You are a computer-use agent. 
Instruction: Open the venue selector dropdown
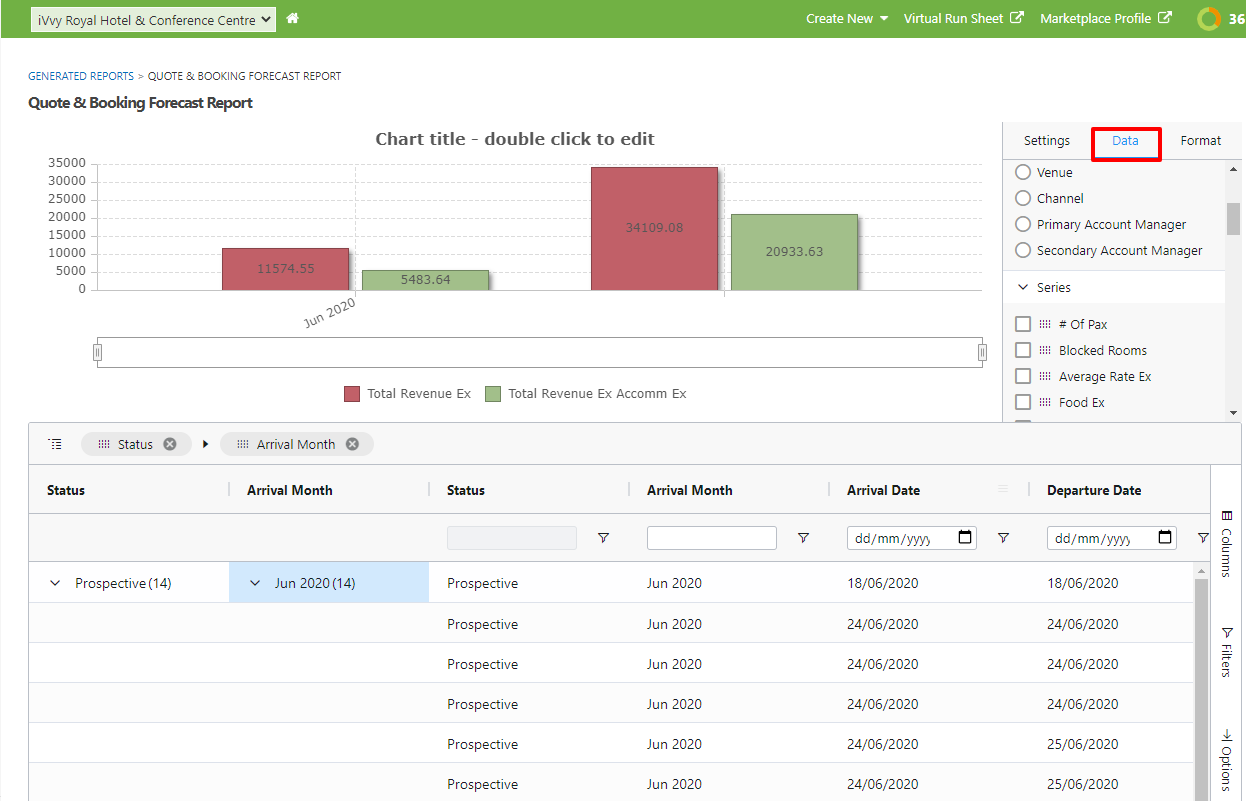(x=153, y=19)
